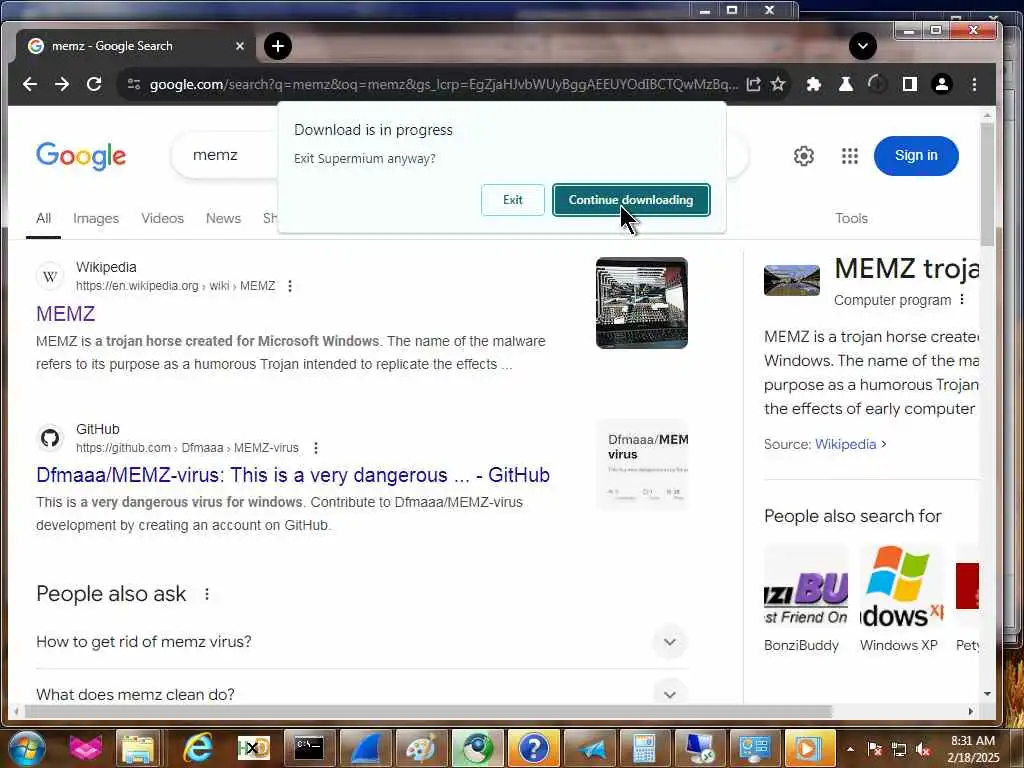Click the download progress indicator in toolbar
The image size is (1024, 768).
877,84
